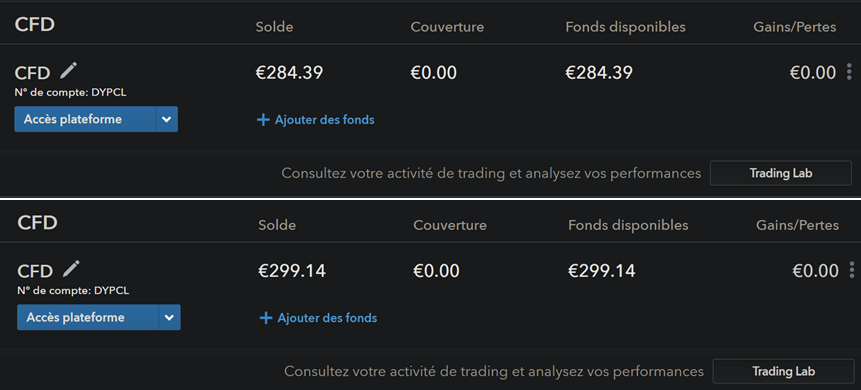
Task: Edit the CFD account name showing €299.14 balance
Action: (71, 269)
